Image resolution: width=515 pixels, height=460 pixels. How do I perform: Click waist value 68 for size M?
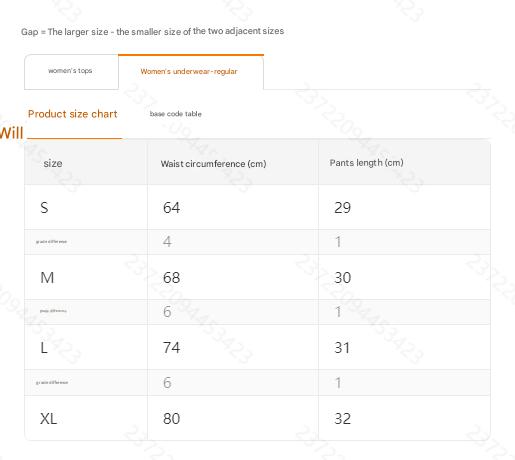(x=172, y=278)
